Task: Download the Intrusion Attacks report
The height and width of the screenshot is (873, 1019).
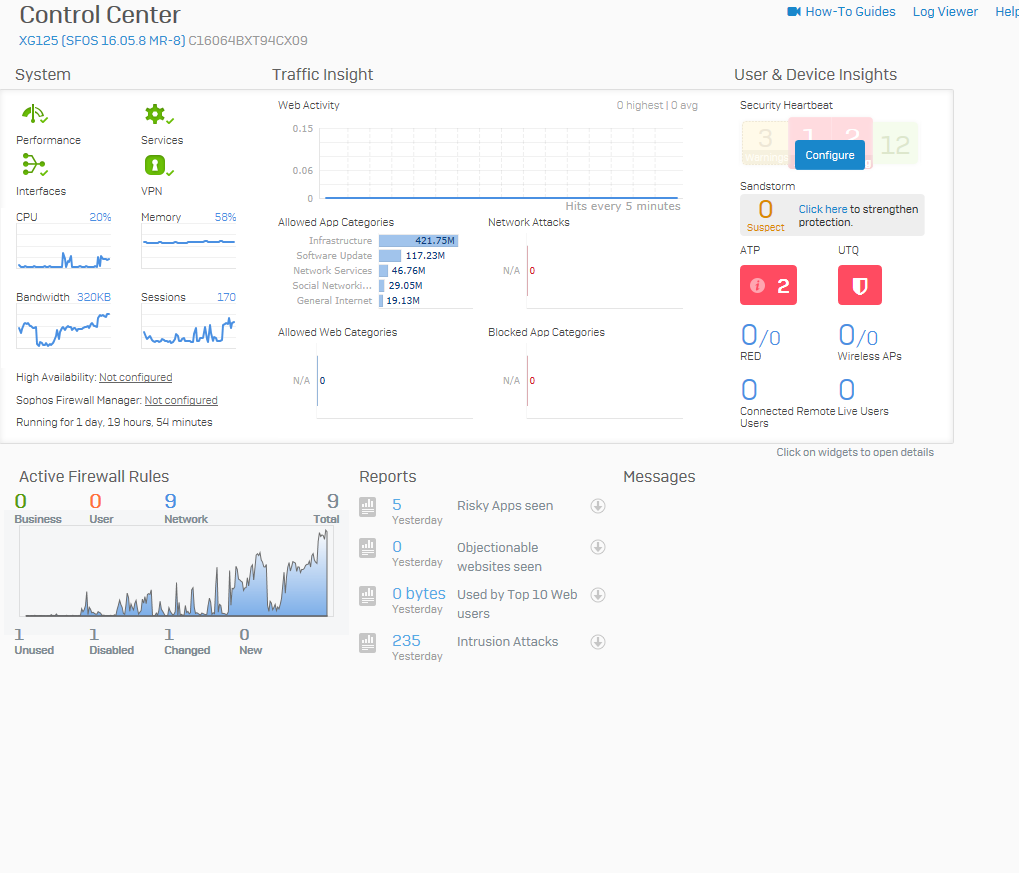Action: pos(598,642)
